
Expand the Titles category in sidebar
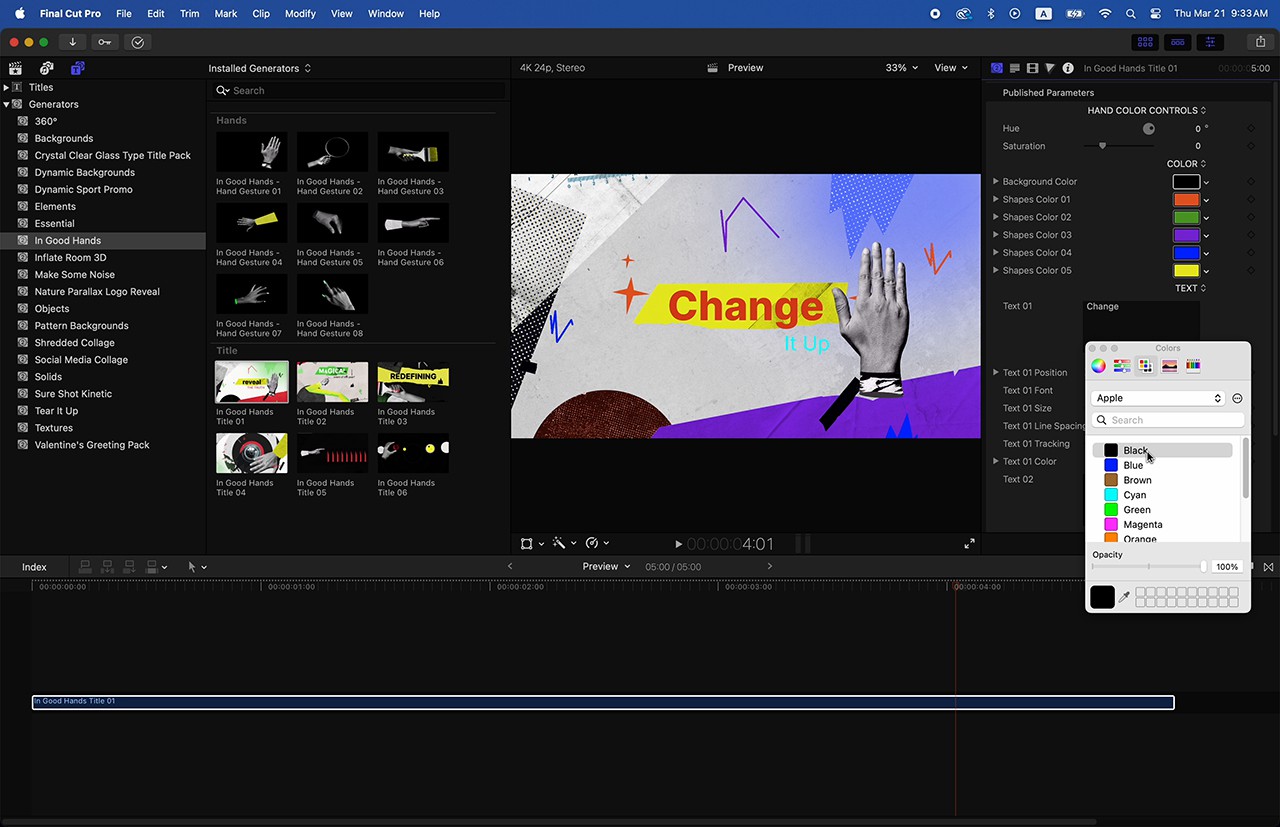point(6,87)
